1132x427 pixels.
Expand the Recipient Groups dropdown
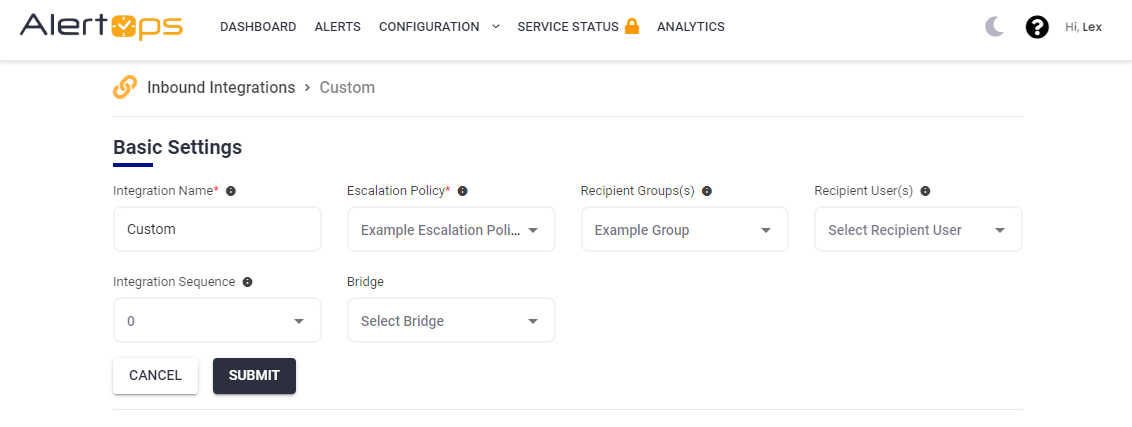pyautogui.click(x=685, y=230)
